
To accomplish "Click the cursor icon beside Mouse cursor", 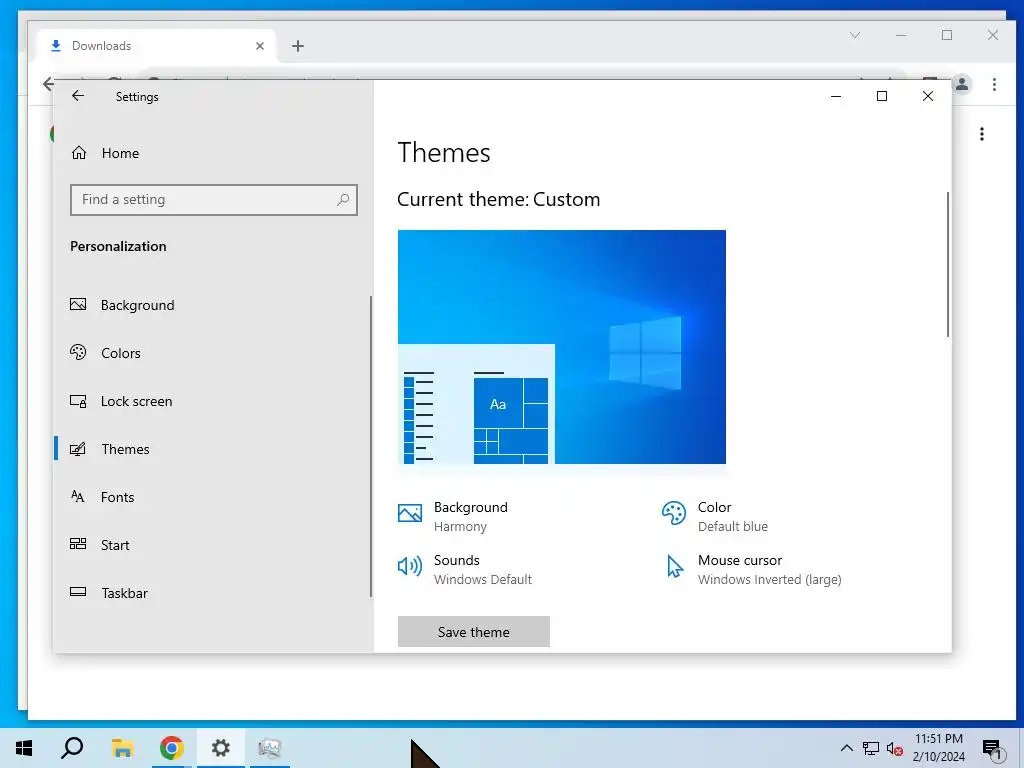I will tap(675, 566).
